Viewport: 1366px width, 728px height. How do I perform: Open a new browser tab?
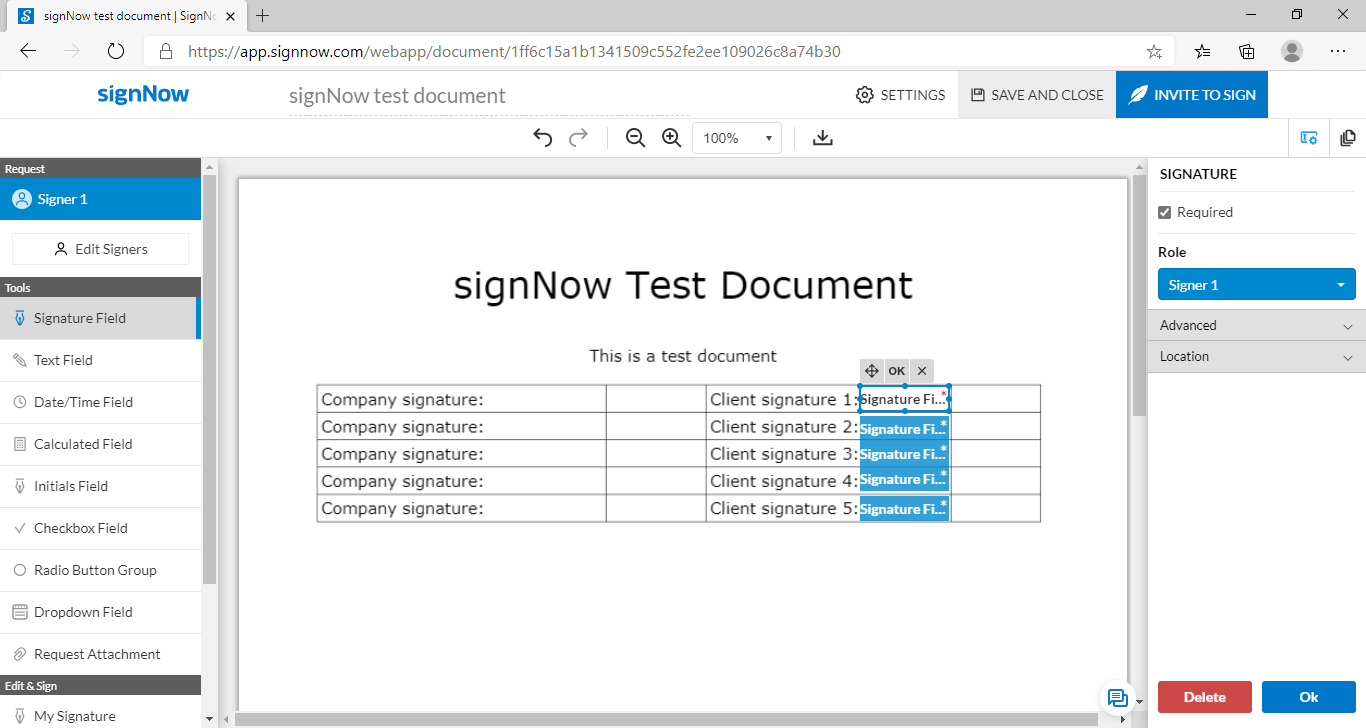(x=263, y=15)
